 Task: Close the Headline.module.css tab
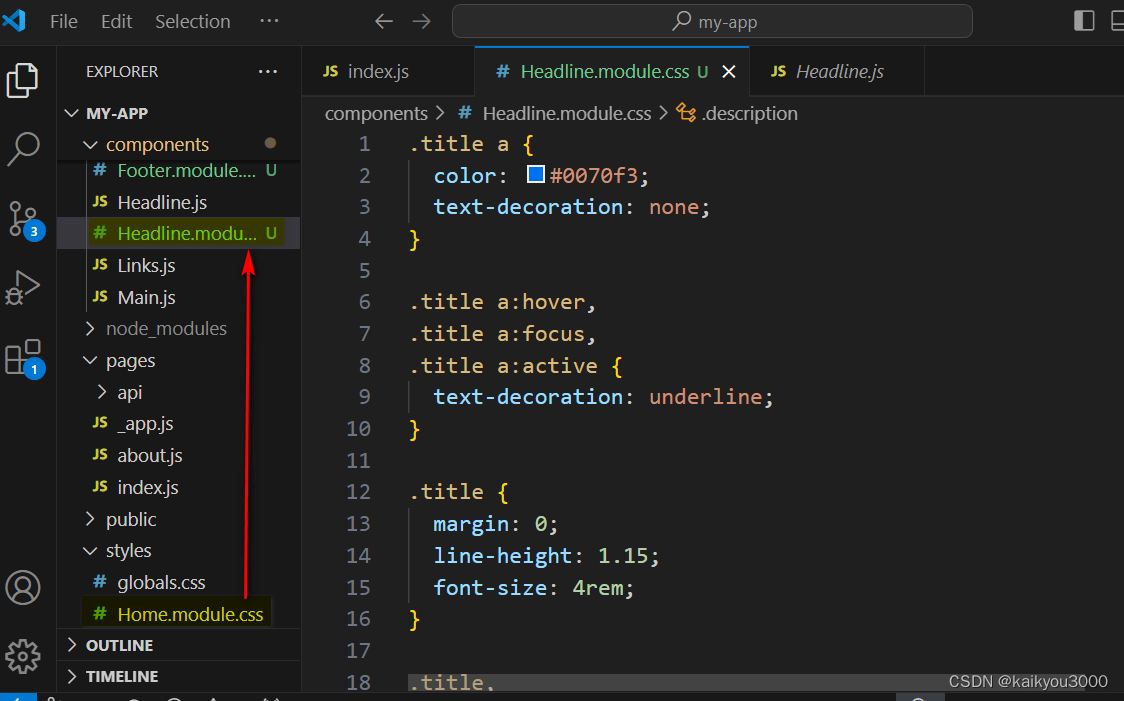728,72
